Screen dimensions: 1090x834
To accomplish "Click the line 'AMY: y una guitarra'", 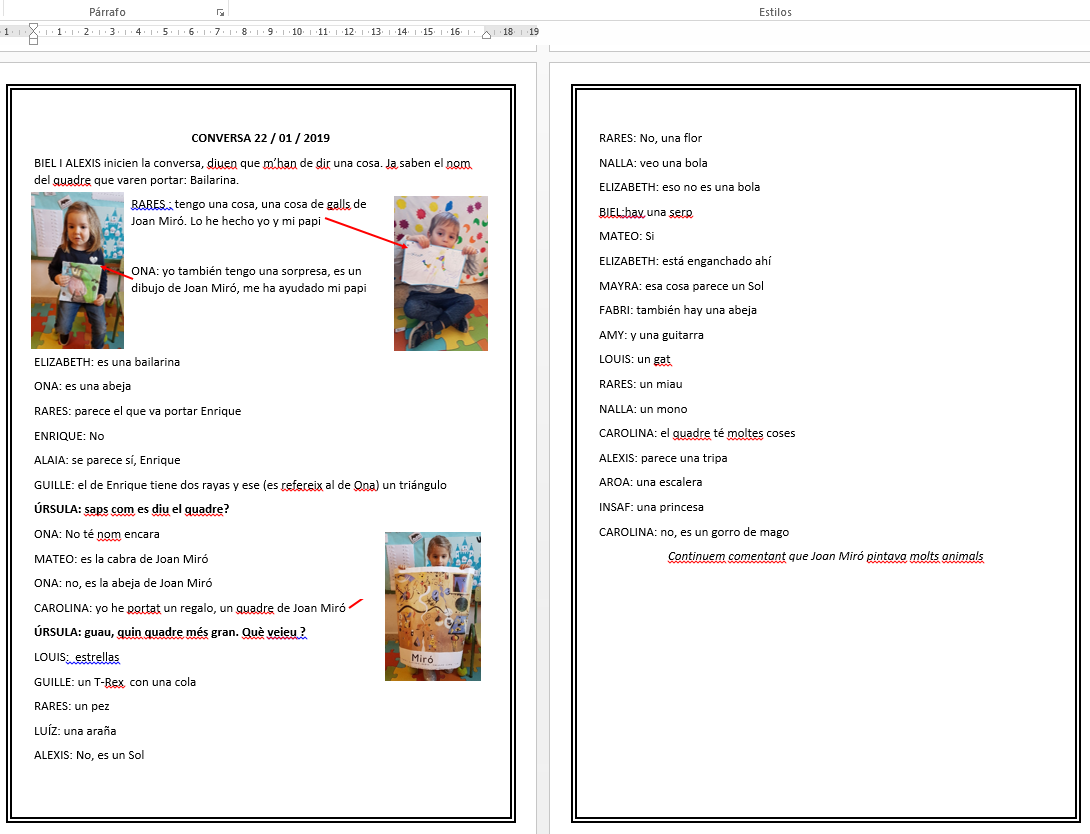I will pyautogui.click(x=651, y=335).
